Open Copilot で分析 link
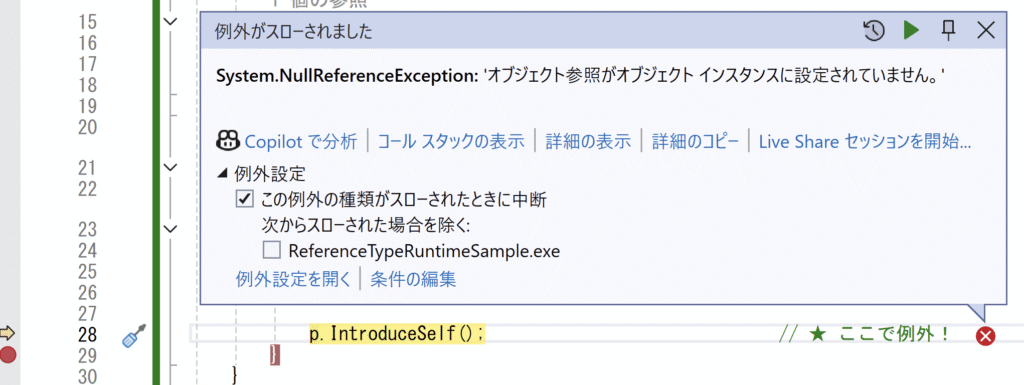The width and height of the screenshot is (1024, 385). pos(301,141)
